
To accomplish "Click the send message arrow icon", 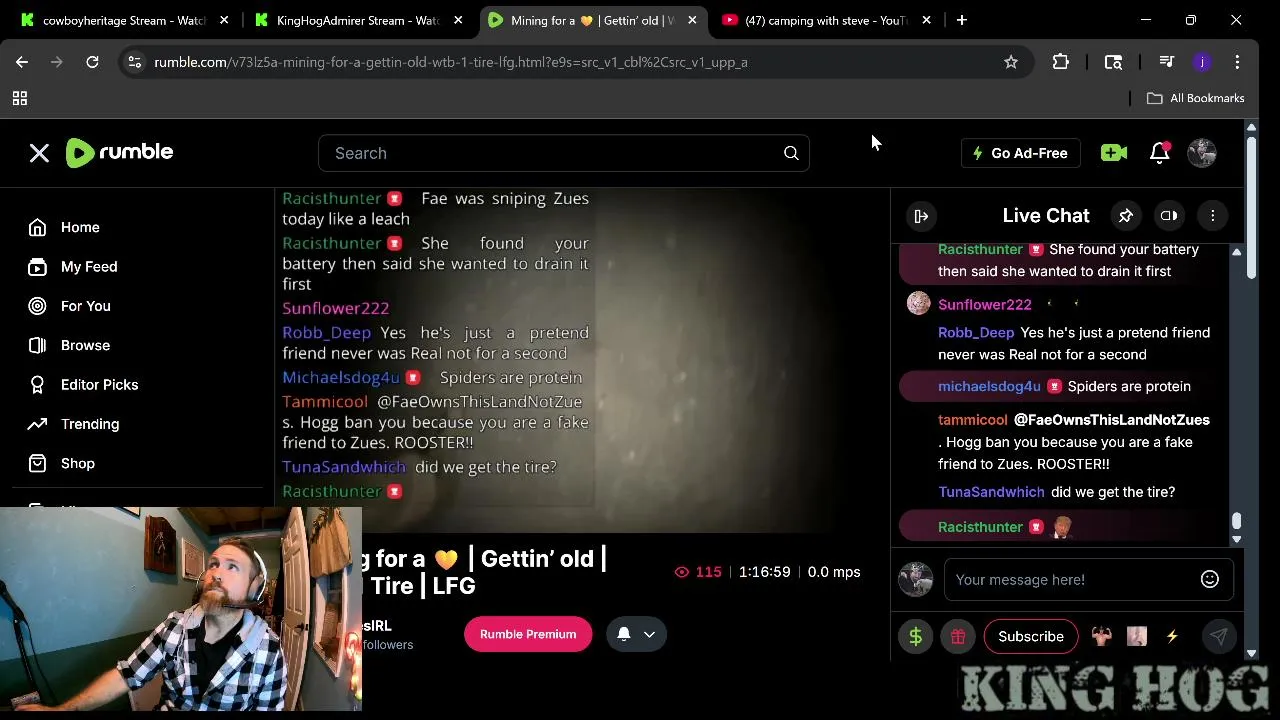I will point(1218,636).
